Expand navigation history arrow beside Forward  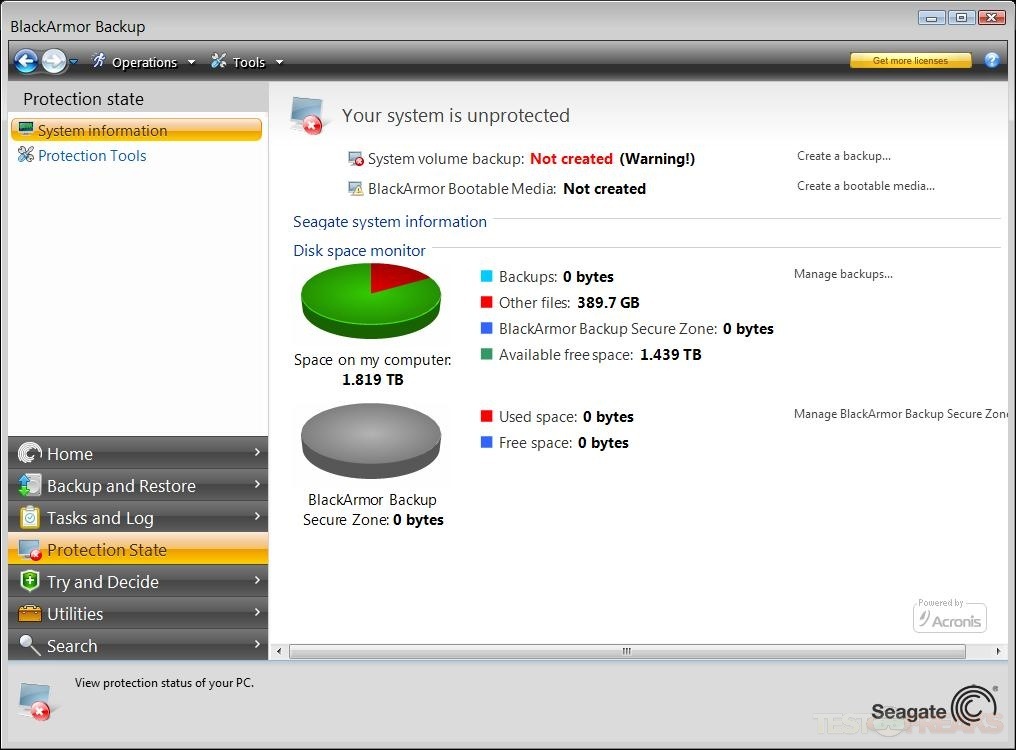[x=74, y=62]
